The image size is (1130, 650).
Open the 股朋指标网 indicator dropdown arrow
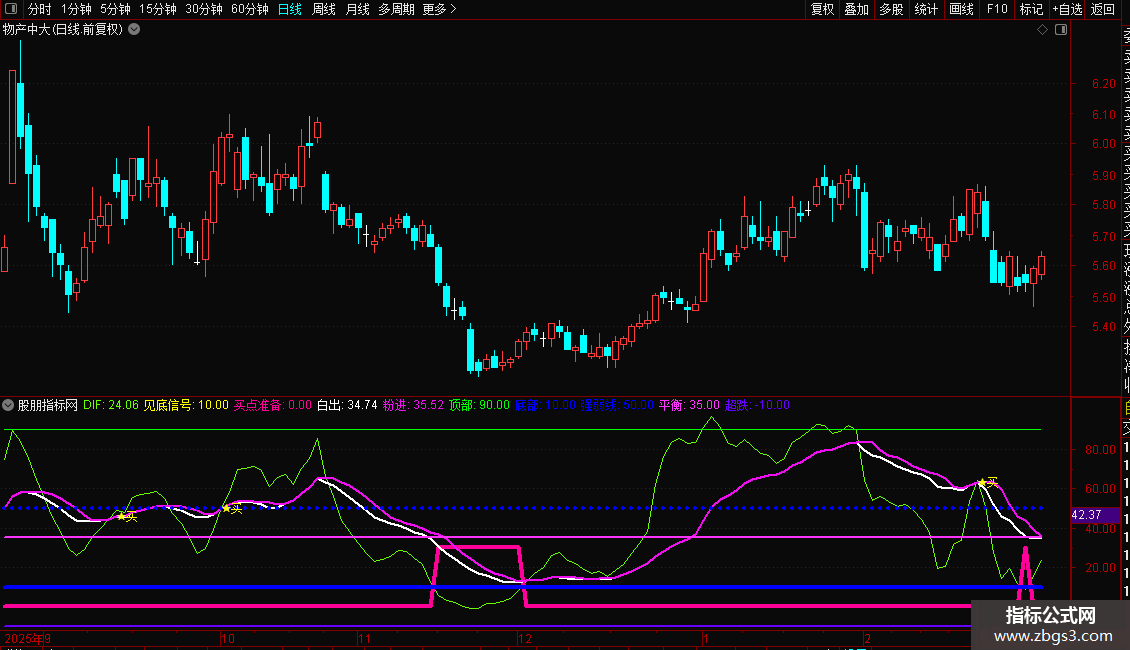(x=9, y=405)
